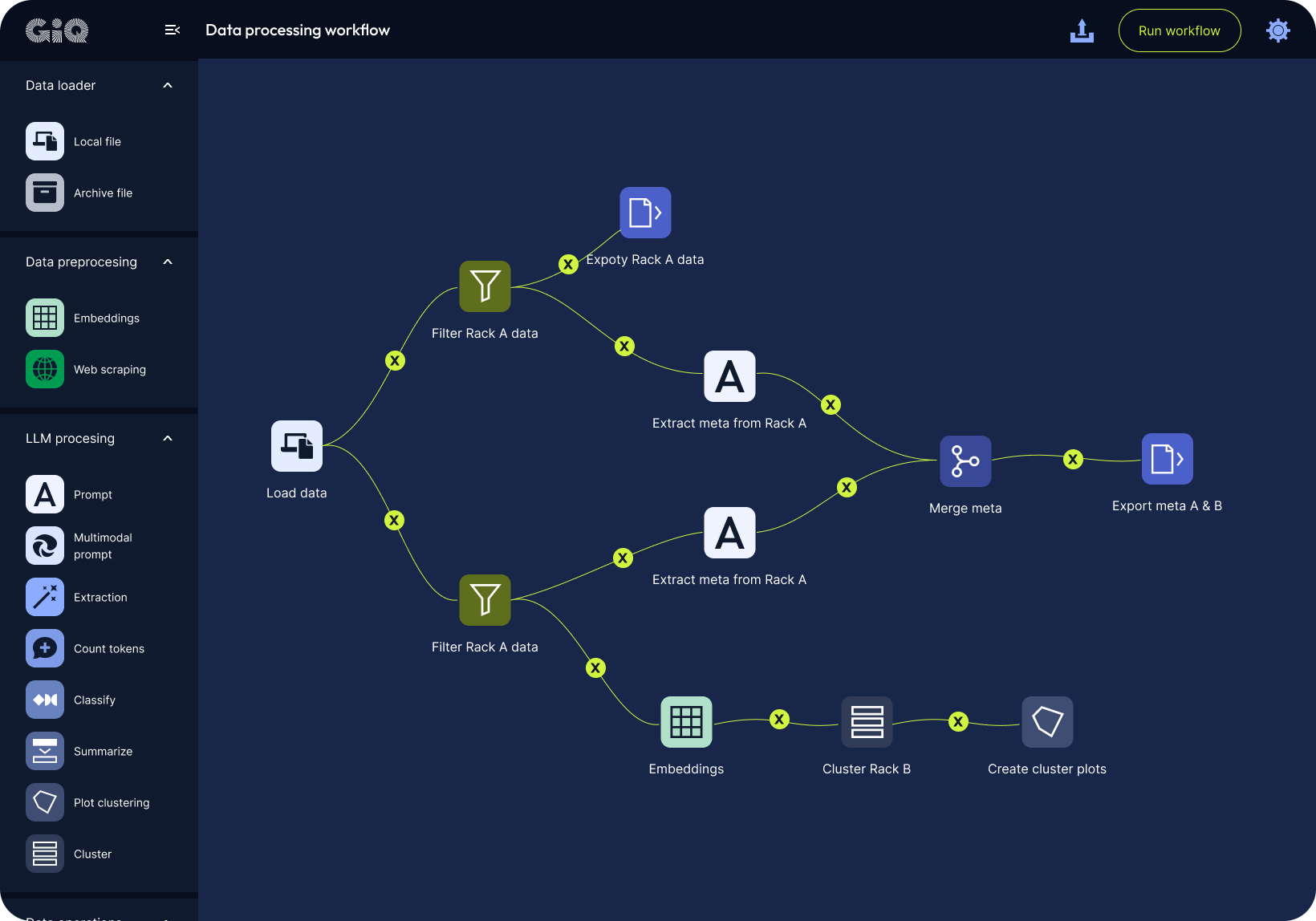Viewport: 1316px width, 921px height.
Task: Open settings via the gear icon
Action: 1277,30
